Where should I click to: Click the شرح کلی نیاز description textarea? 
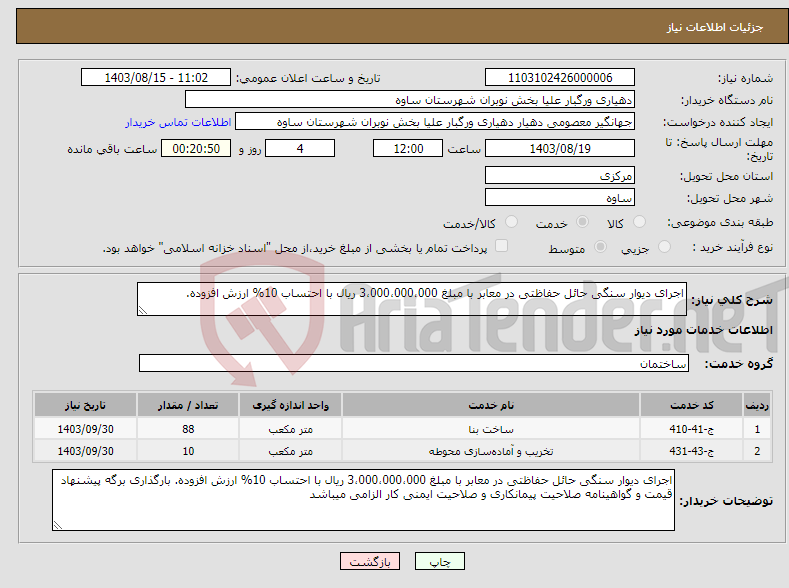coord(412,299)
